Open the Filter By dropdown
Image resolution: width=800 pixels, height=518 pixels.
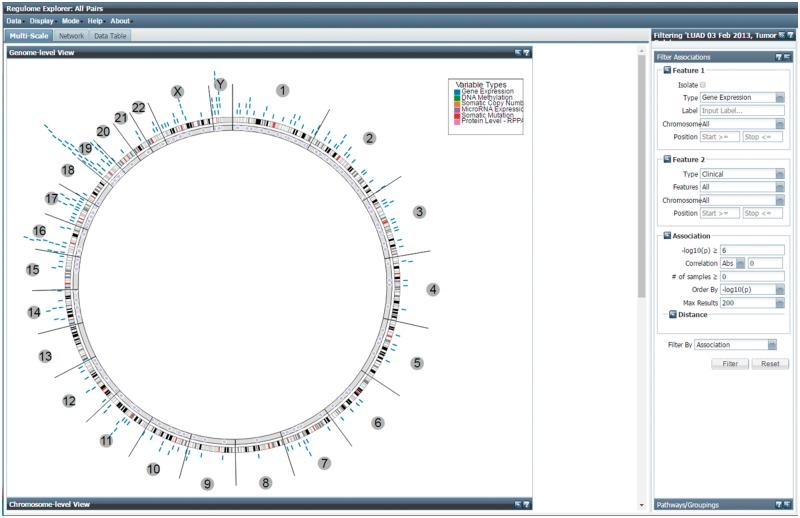click(x=772, y=345)
